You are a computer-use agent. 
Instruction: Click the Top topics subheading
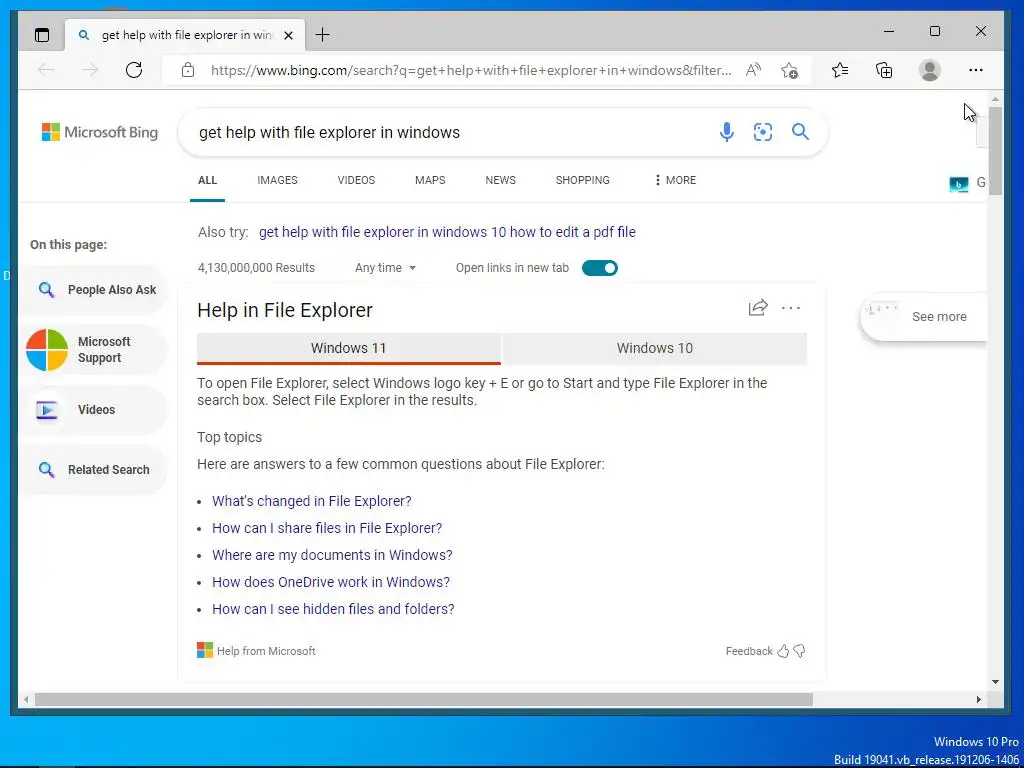229,438
